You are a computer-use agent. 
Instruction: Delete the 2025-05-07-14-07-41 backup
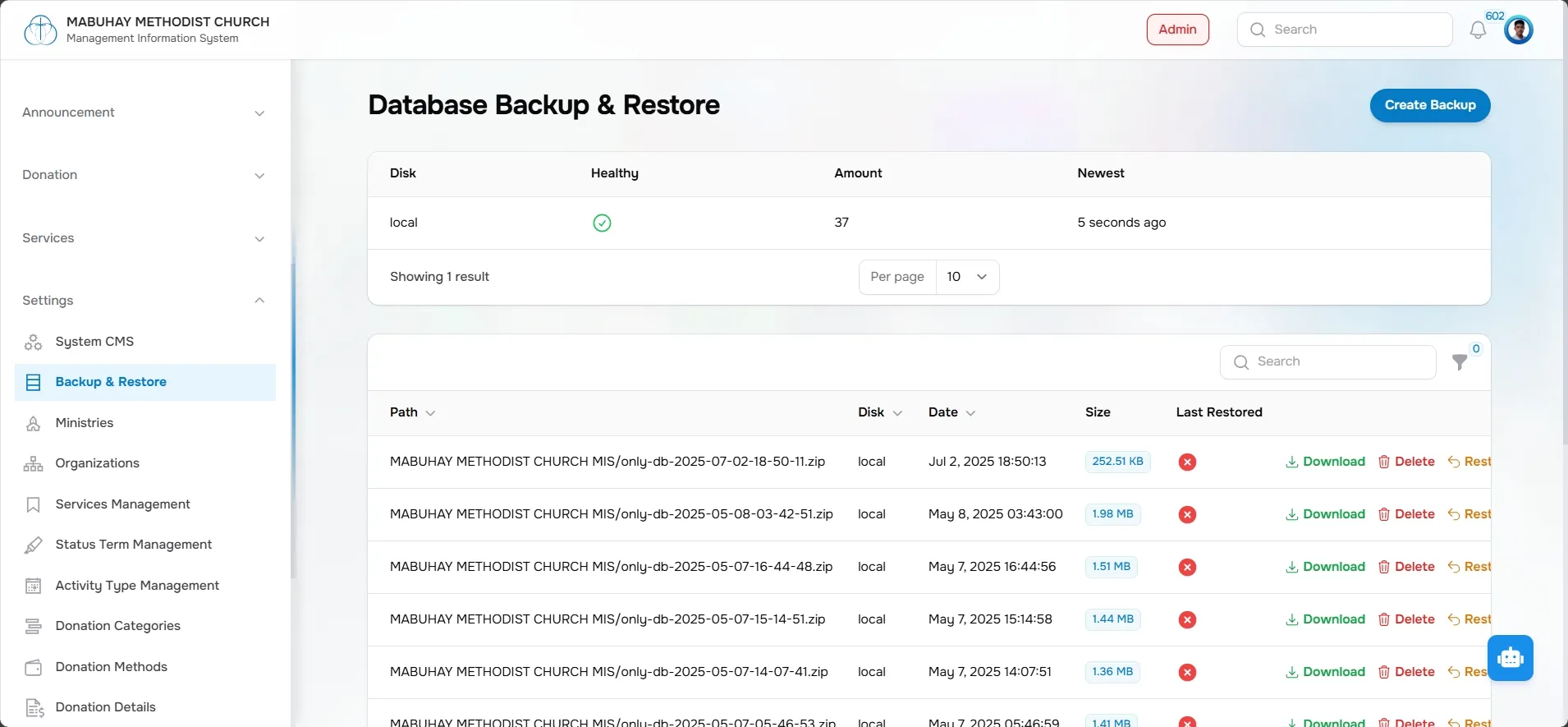(x=1406, y=672)
